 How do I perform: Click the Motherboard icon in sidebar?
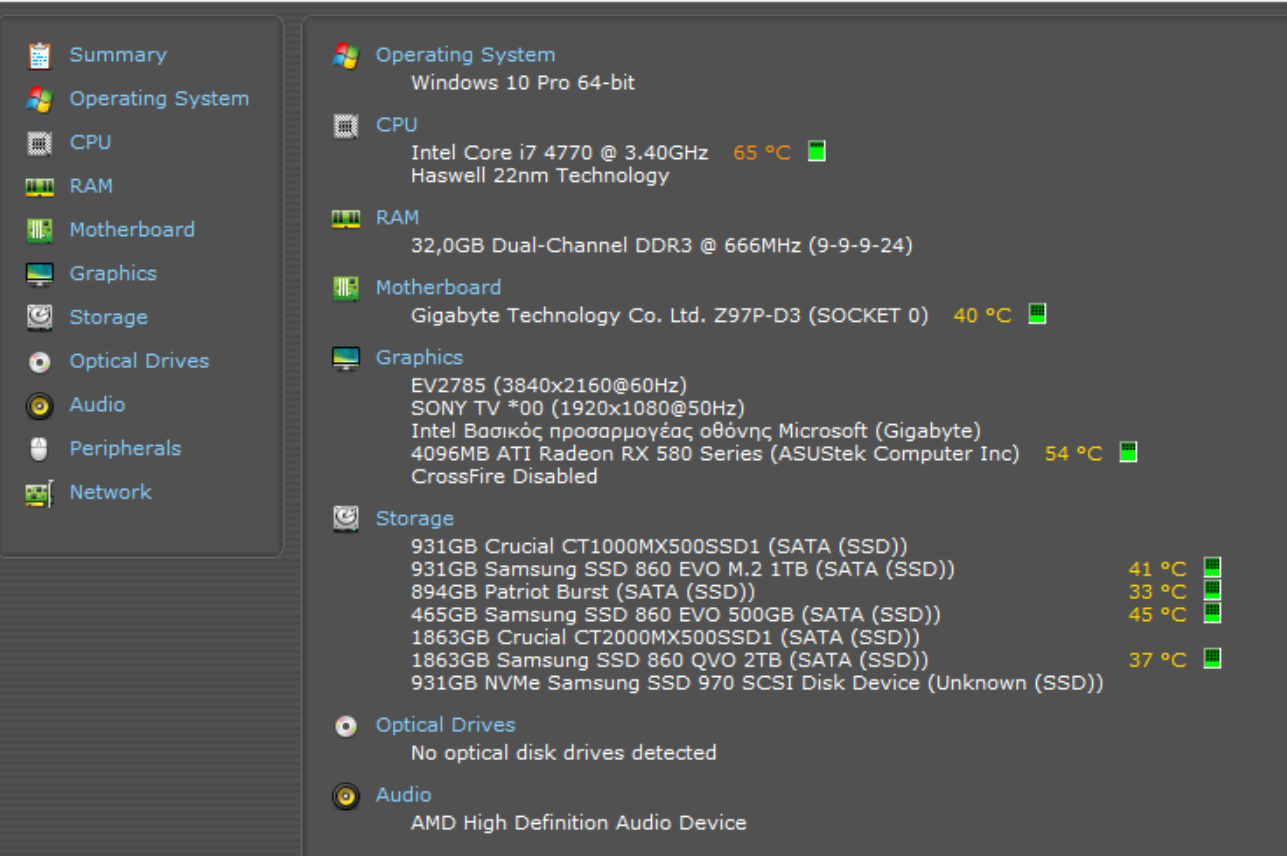(x=39, y=230)
